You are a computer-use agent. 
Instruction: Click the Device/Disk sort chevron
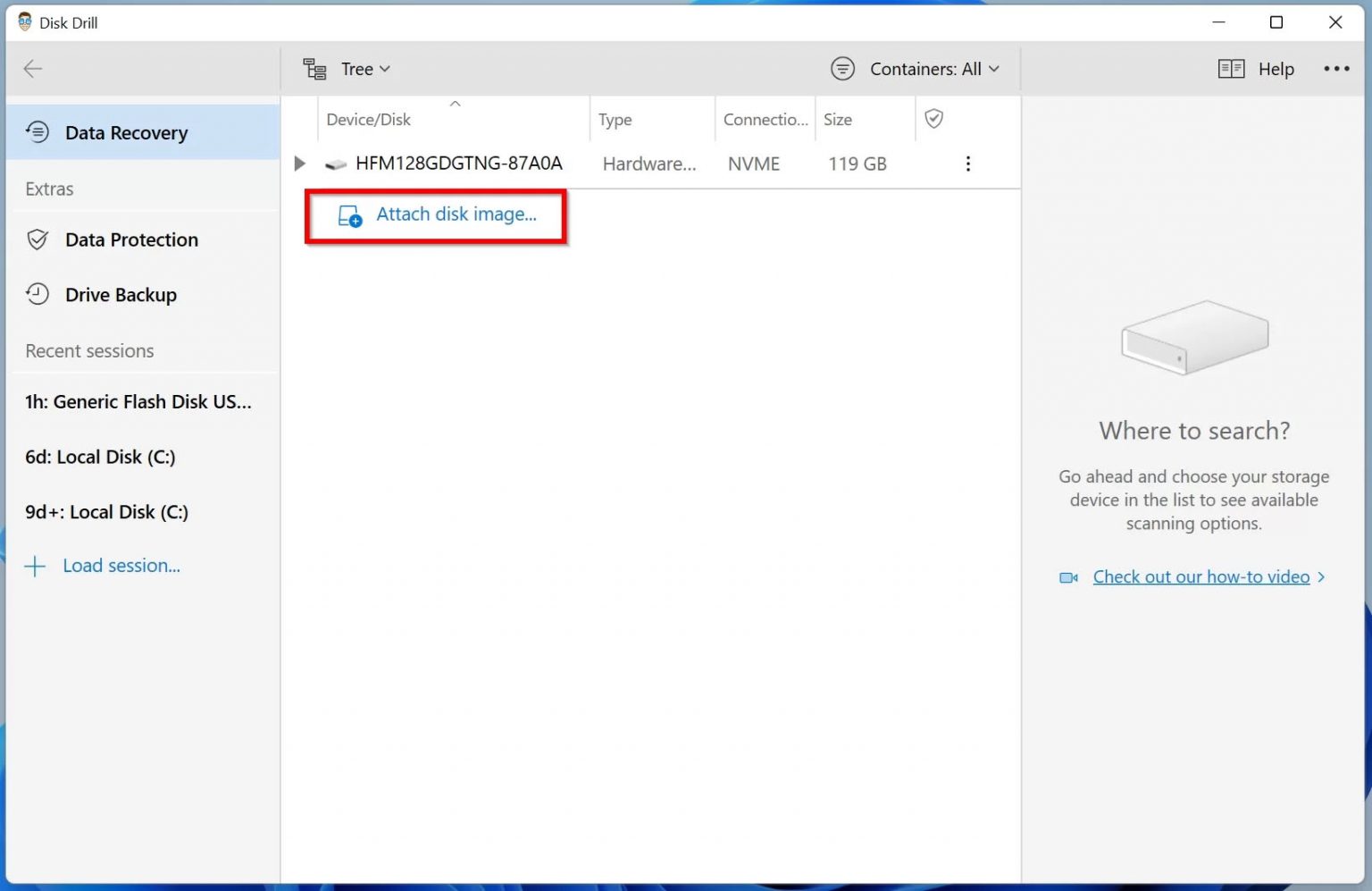(455, 104)
